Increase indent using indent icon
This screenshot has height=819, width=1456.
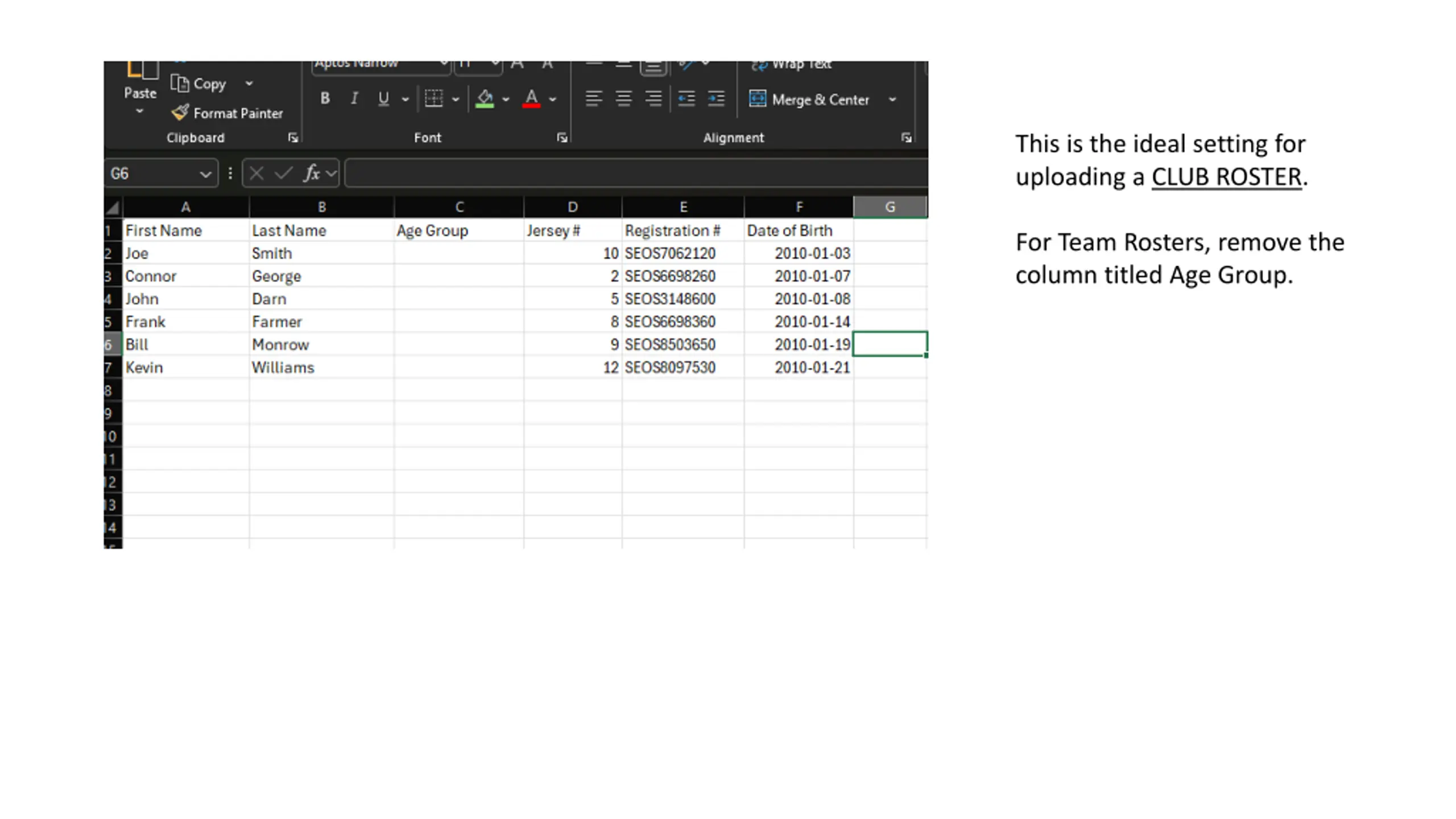[716, 99]
